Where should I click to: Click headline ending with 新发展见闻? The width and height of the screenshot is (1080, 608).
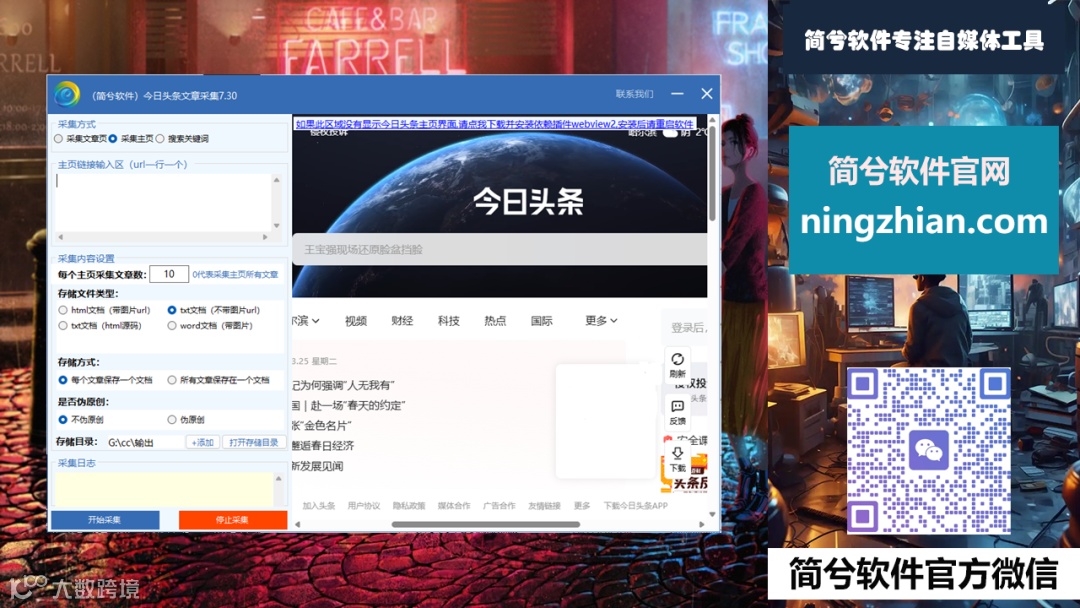[318, 466]
